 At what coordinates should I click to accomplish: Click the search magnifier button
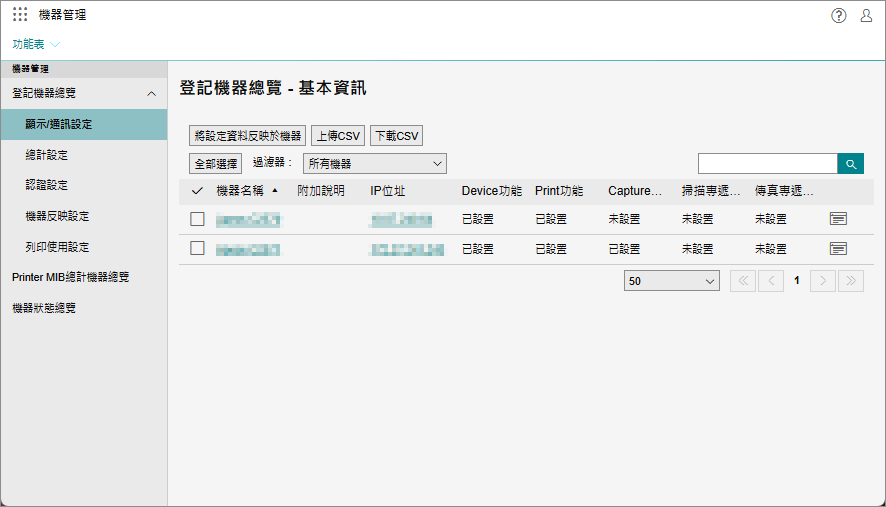(x=850, y=164)
